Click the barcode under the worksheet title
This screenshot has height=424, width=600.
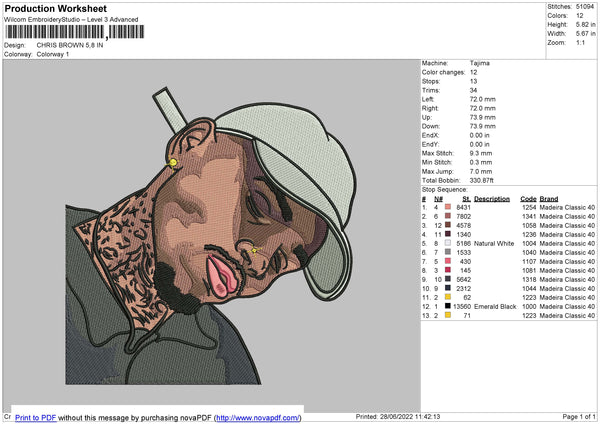pos(75,32)
